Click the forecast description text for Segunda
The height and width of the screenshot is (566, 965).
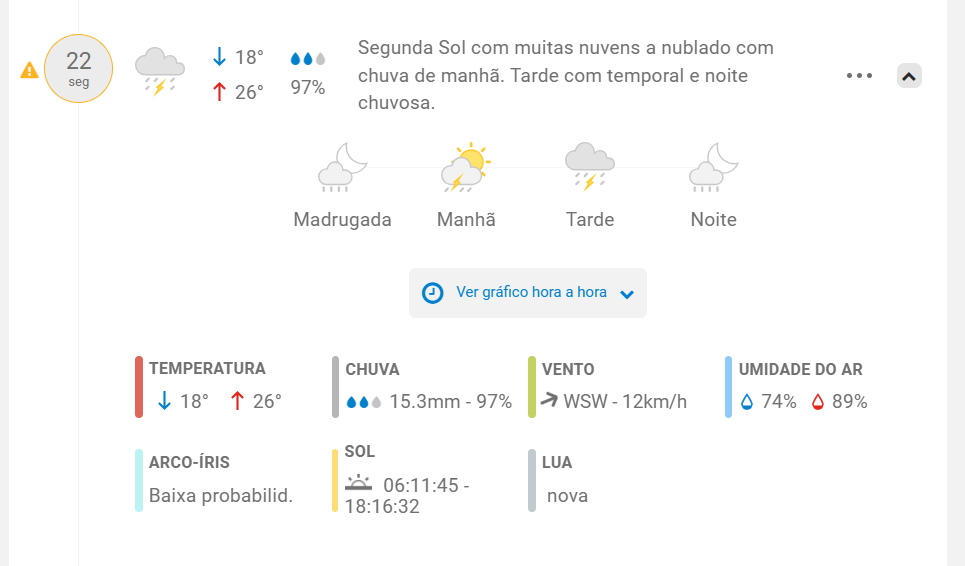(566, 75)
